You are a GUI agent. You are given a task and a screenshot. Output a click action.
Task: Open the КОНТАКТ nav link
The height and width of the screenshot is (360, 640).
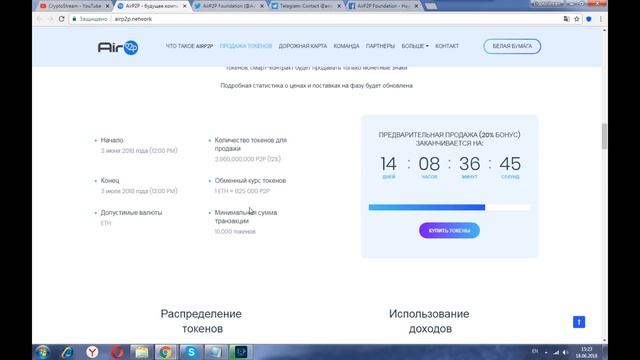point(447,46)
